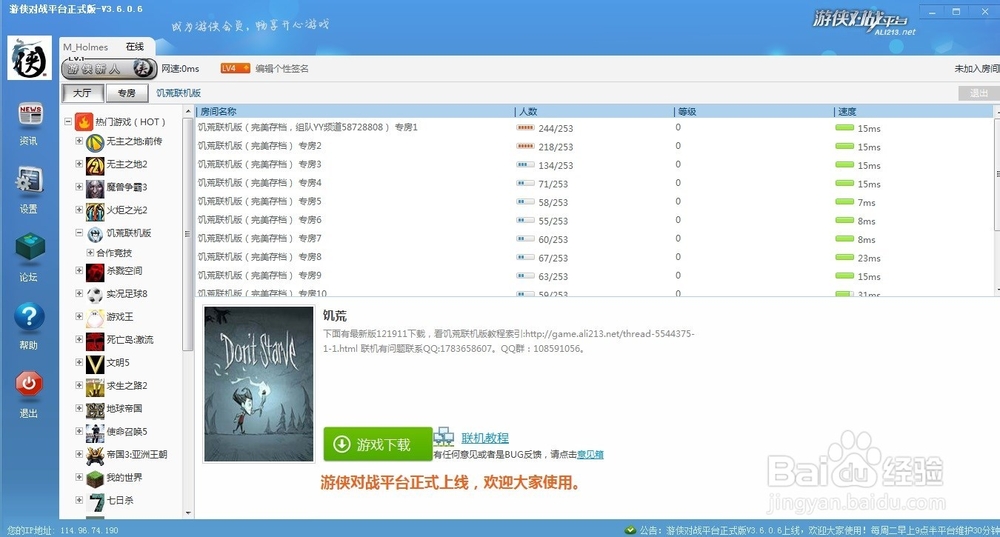
Task: Expand the 文明5 tree node
Action: click(x=79, y=362)
